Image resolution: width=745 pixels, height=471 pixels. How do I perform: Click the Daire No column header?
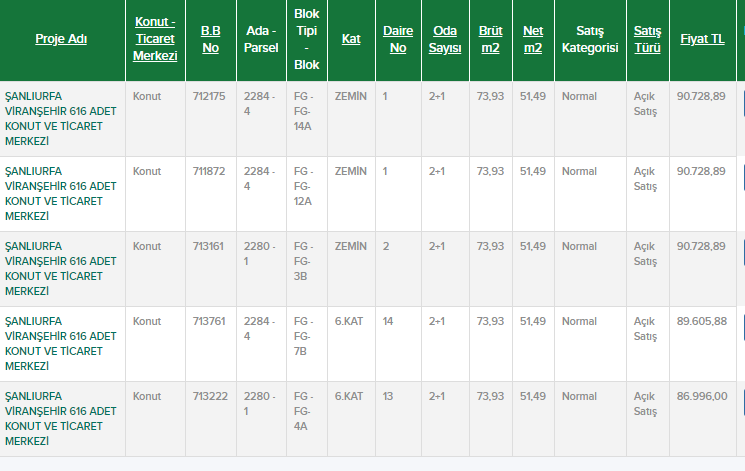(398, 39)
